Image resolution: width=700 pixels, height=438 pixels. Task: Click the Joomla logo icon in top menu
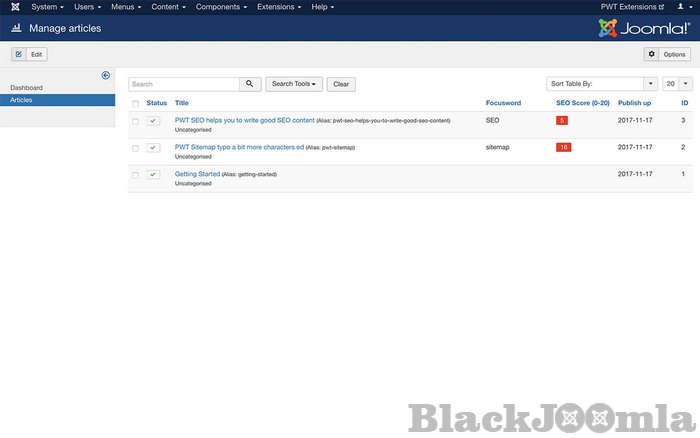coord(13,7)
